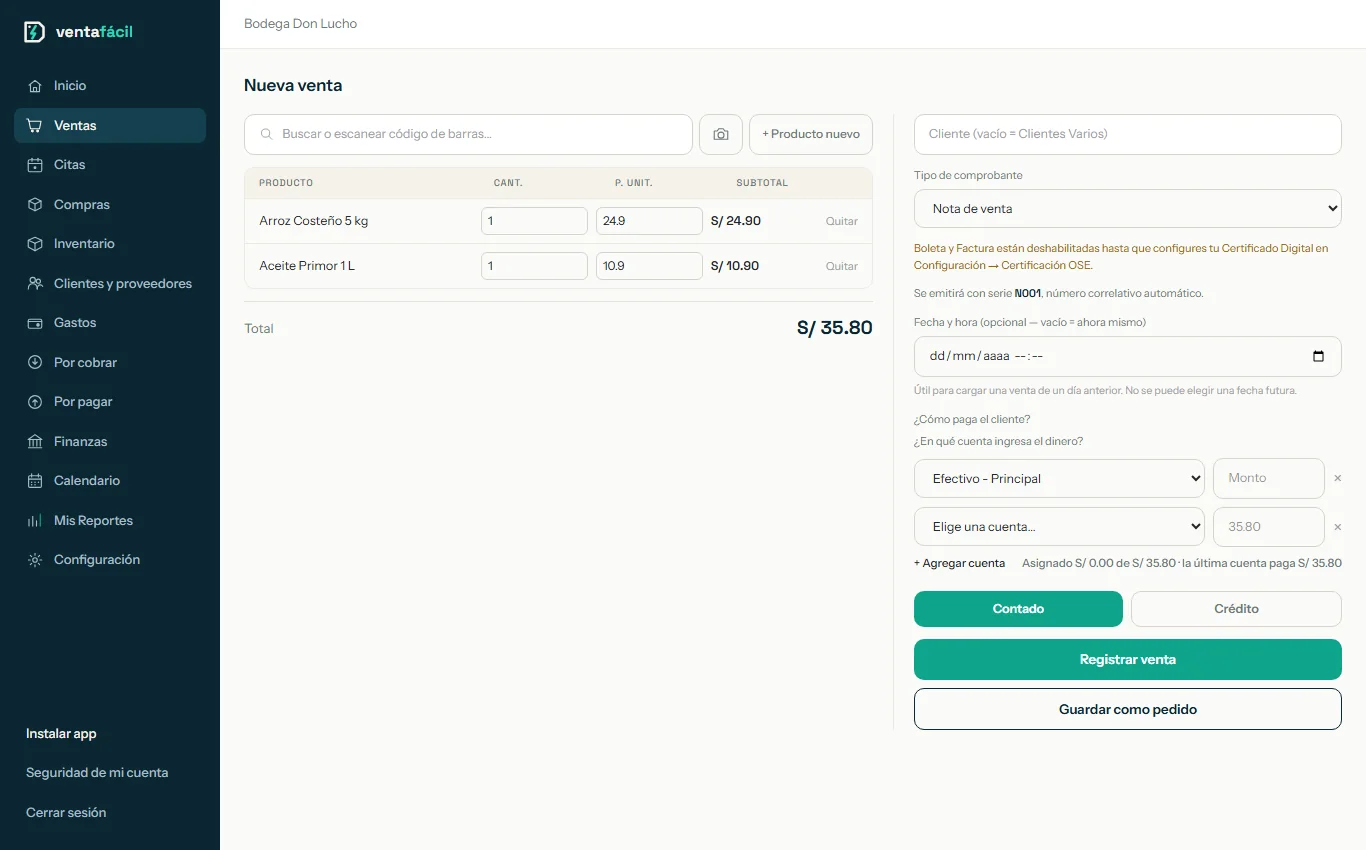Open Seguridad de mi cuenta
Image resolution: width=1366 pixels, height=850 pixels.
coord(97,773)
